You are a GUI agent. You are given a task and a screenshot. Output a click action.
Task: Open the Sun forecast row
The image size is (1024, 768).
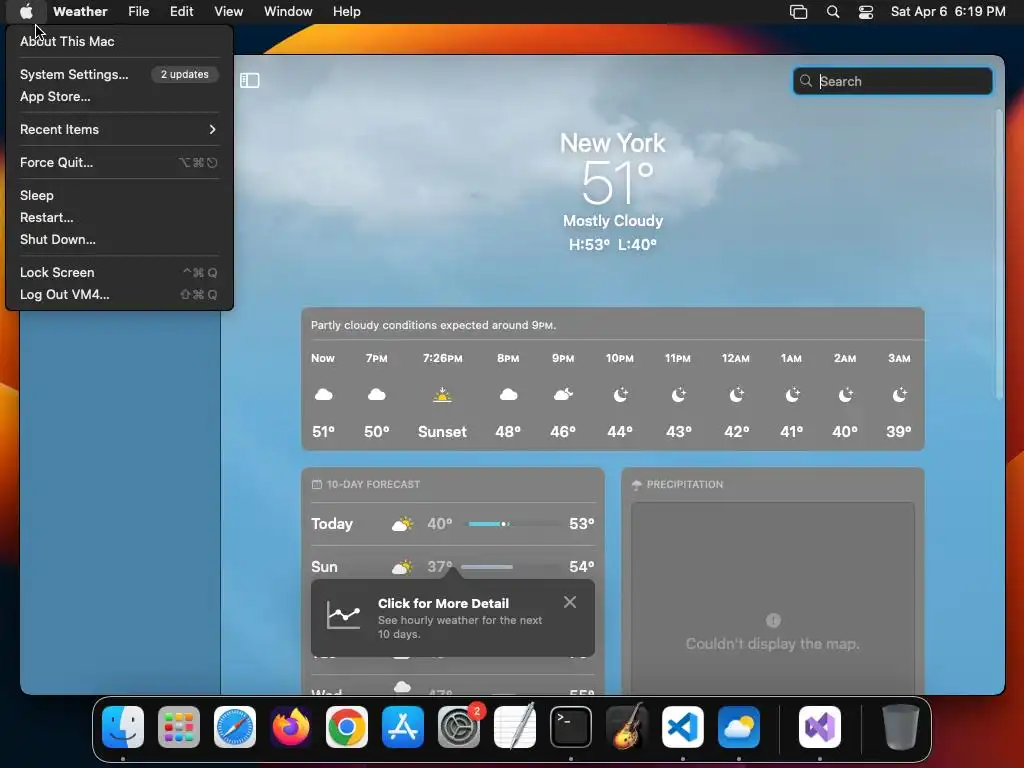(453, 566)
